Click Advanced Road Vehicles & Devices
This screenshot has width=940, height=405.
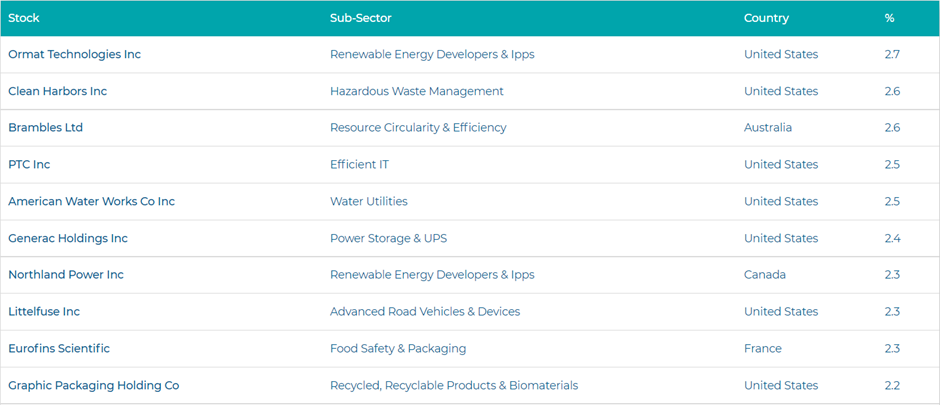(425, 312)
